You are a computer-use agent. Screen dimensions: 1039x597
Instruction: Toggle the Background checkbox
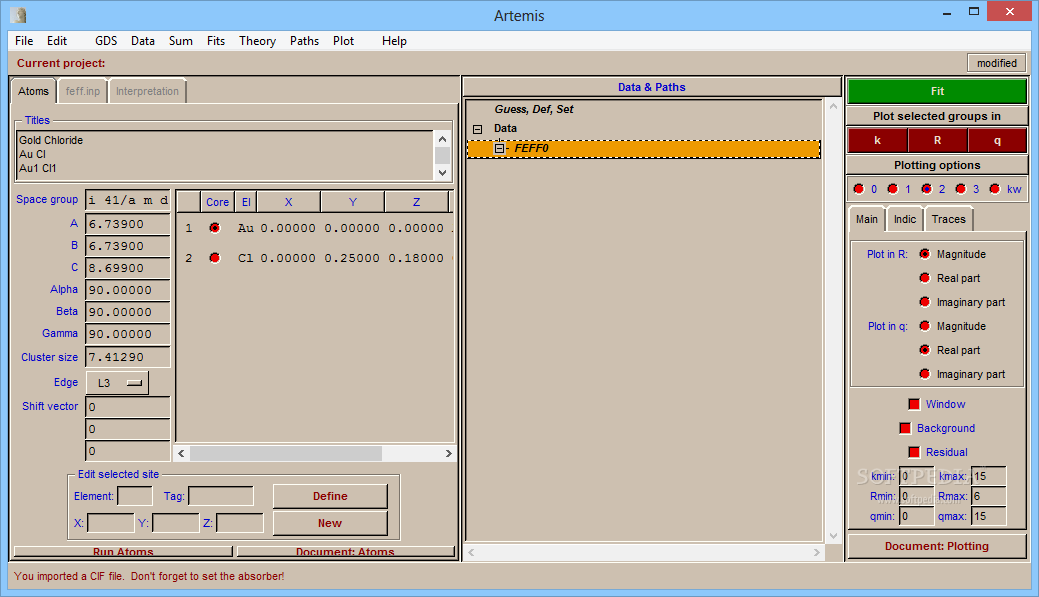905,428
